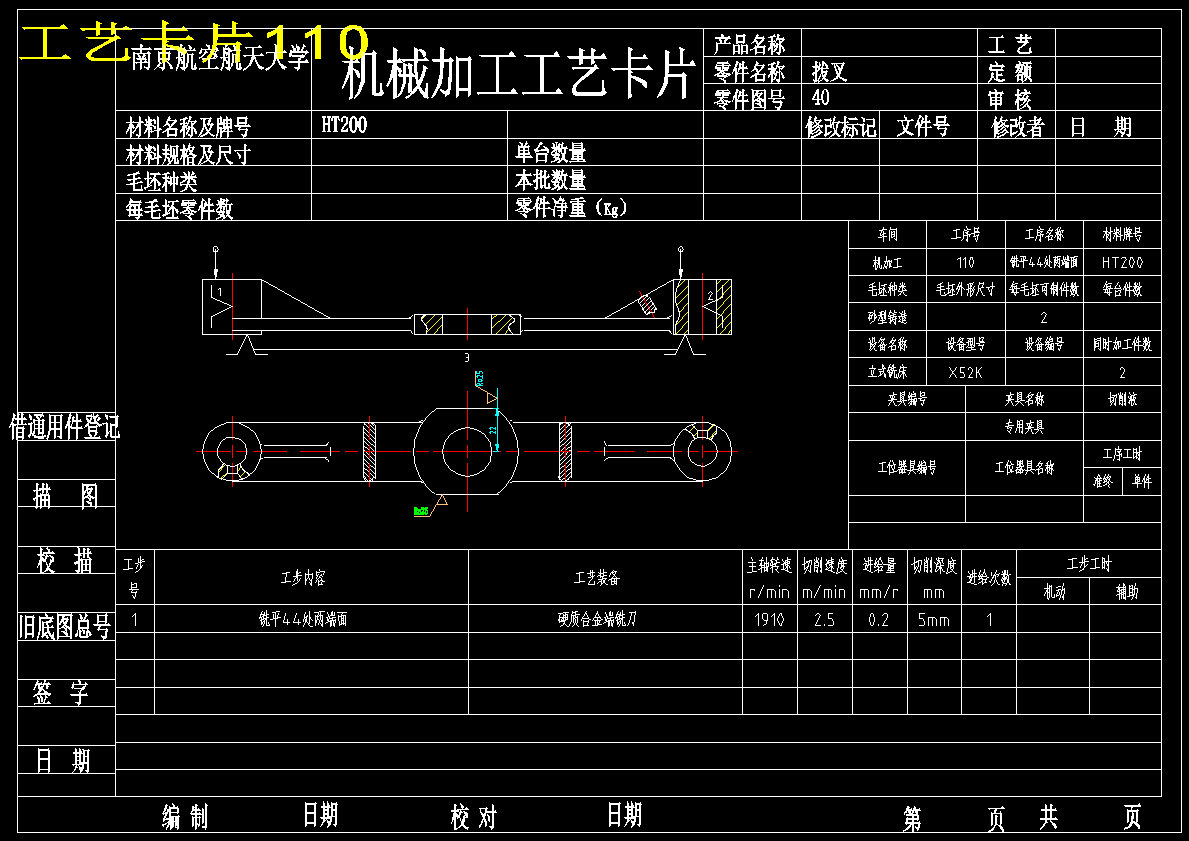Select the 工位器具名称 cell
Image resolution: width=1189 pixels, height=841 pixels.
click(1024, 467)
